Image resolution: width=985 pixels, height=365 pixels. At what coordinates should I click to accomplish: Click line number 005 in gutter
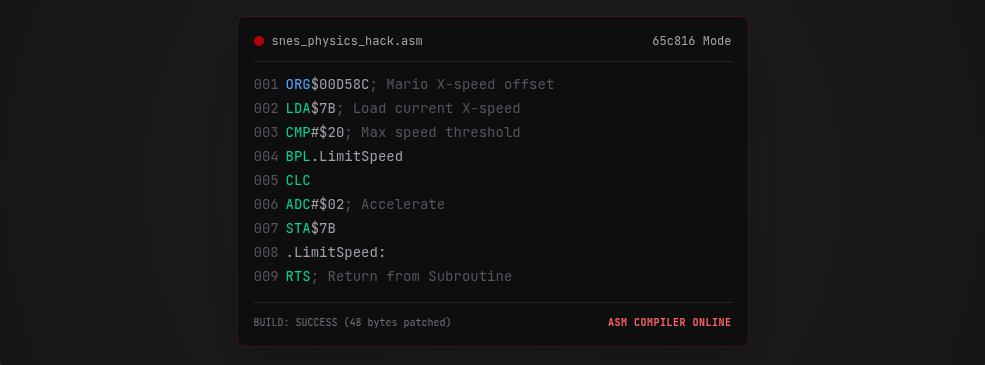(x=266, y=180)
